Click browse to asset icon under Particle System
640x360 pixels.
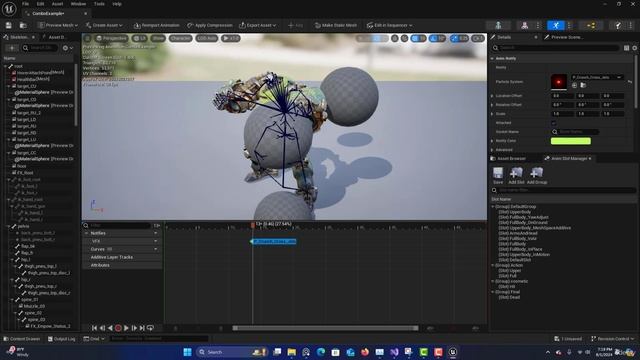click(x=583, y=85)
